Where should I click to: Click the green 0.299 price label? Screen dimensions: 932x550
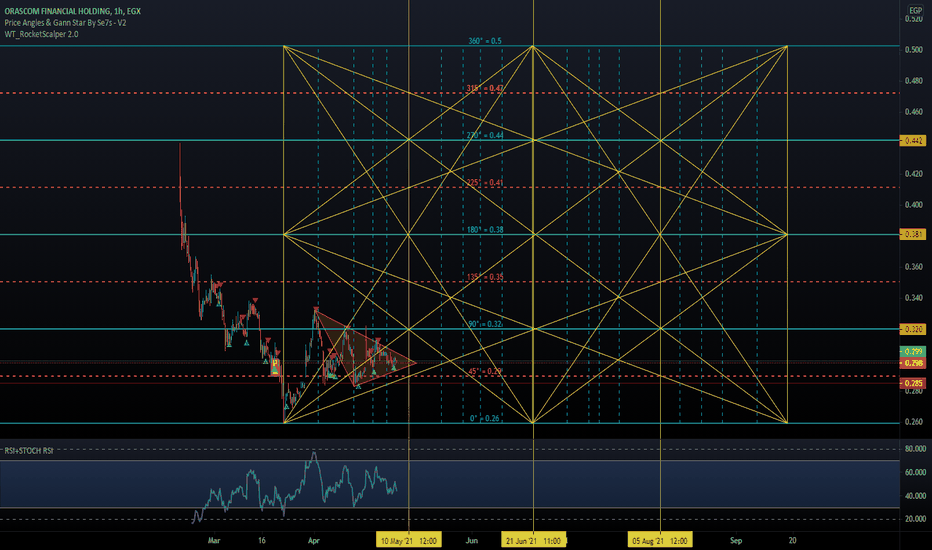click(912, 352)
